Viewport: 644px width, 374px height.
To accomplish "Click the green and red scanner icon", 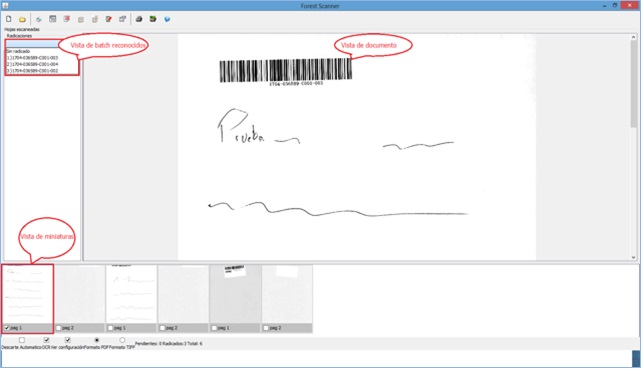I will 153,19.
